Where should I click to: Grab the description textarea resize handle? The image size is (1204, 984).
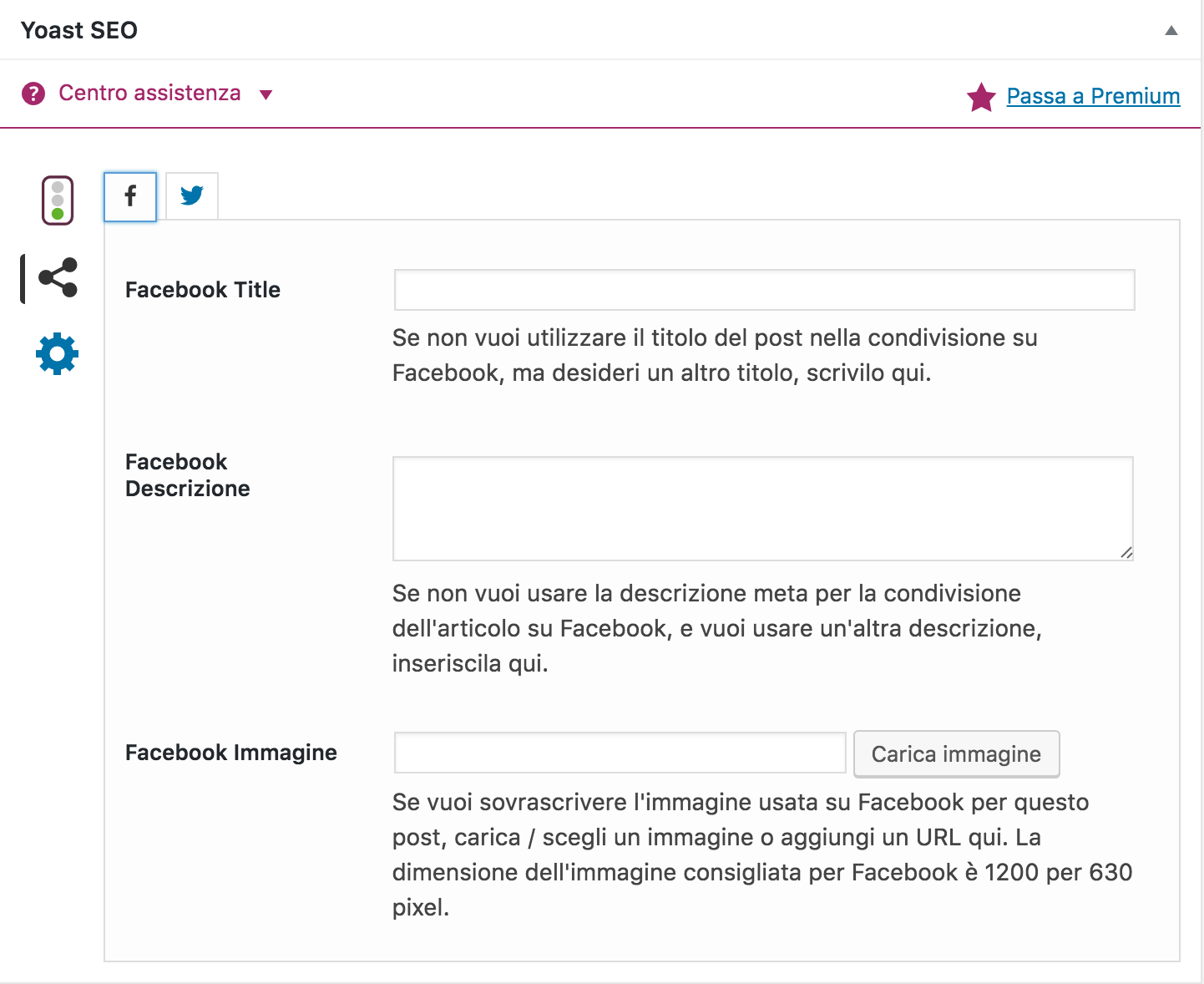click(x=1126, y=552)
